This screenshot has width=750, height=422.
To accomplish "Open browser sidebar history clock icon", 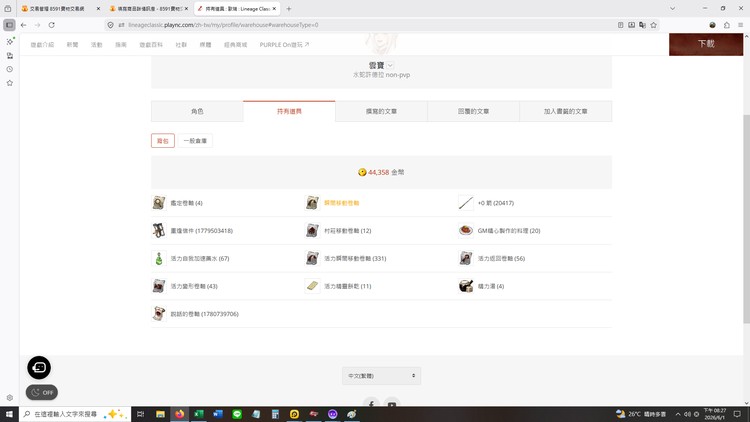I will (x=10, y=69).
